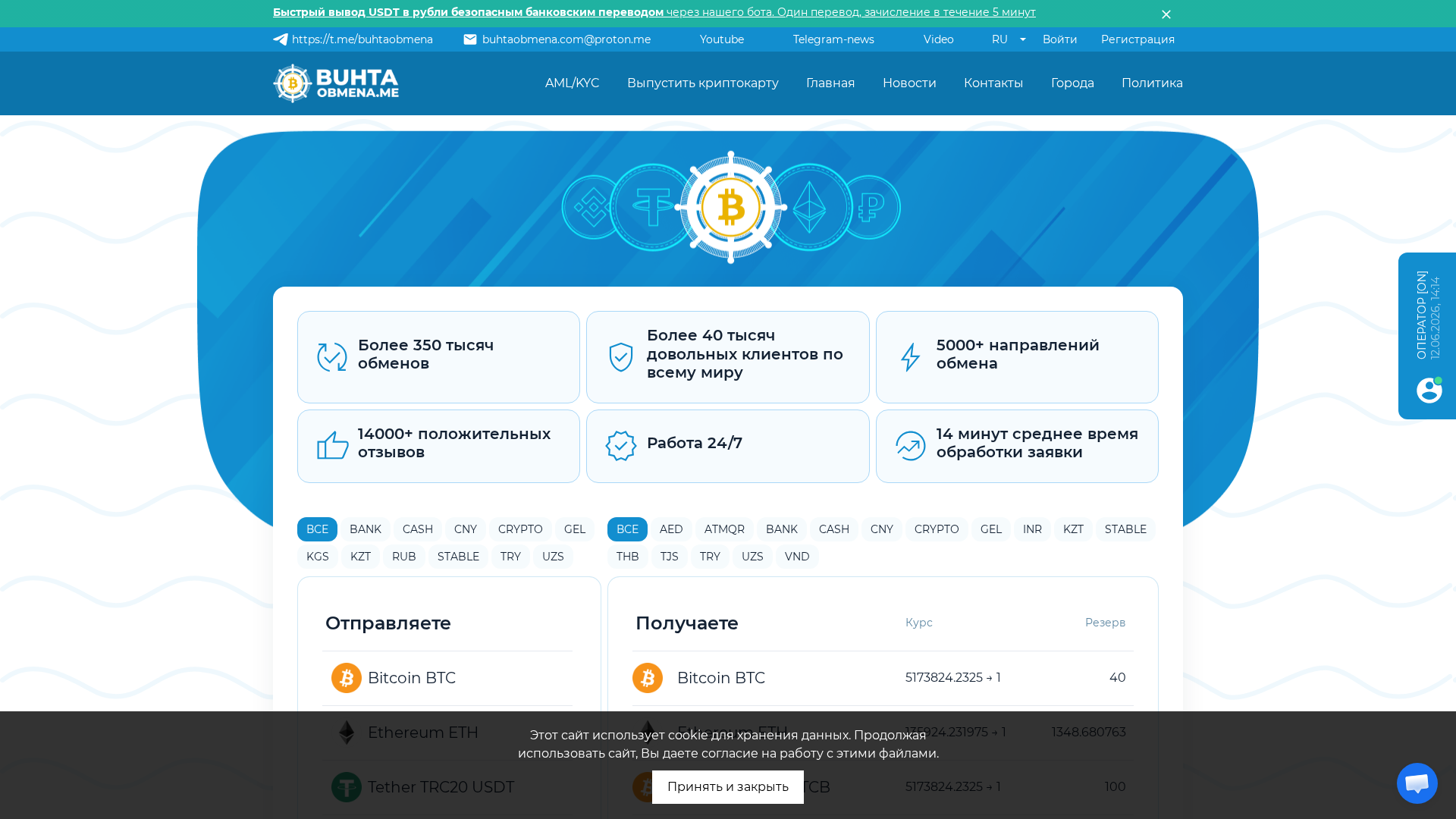The width and height of the screenshot is (1456, 819).
Task: Click Принять и закрыть cookie button
Action: [x=728, y=787]
